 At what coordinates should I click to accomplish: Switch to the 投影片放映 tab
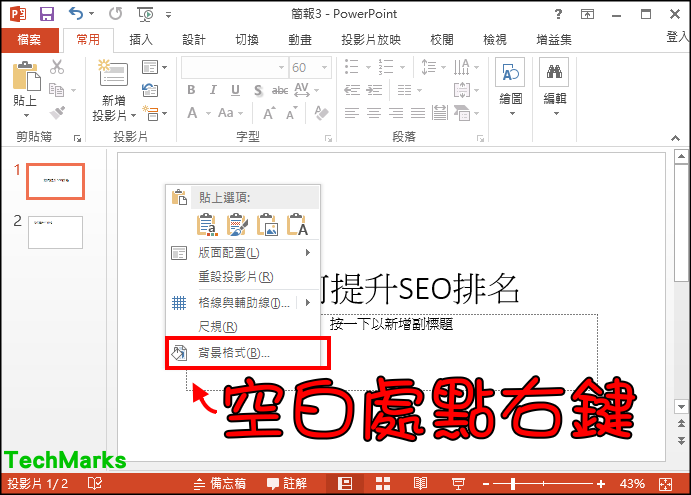pos(371,40)
